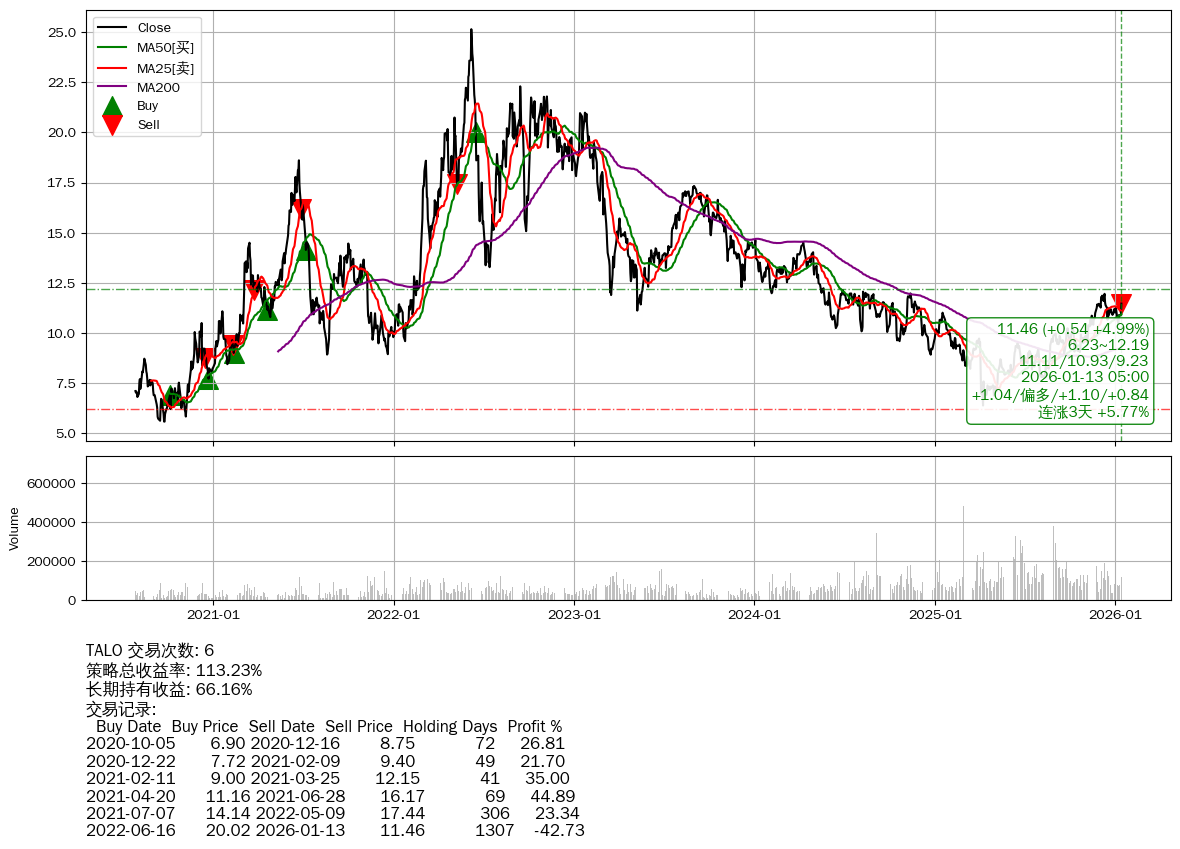Click the buy marker at the 20.02 price in 2022
Viewport: 1180px width, 849px height.
(x=476, y=133)
